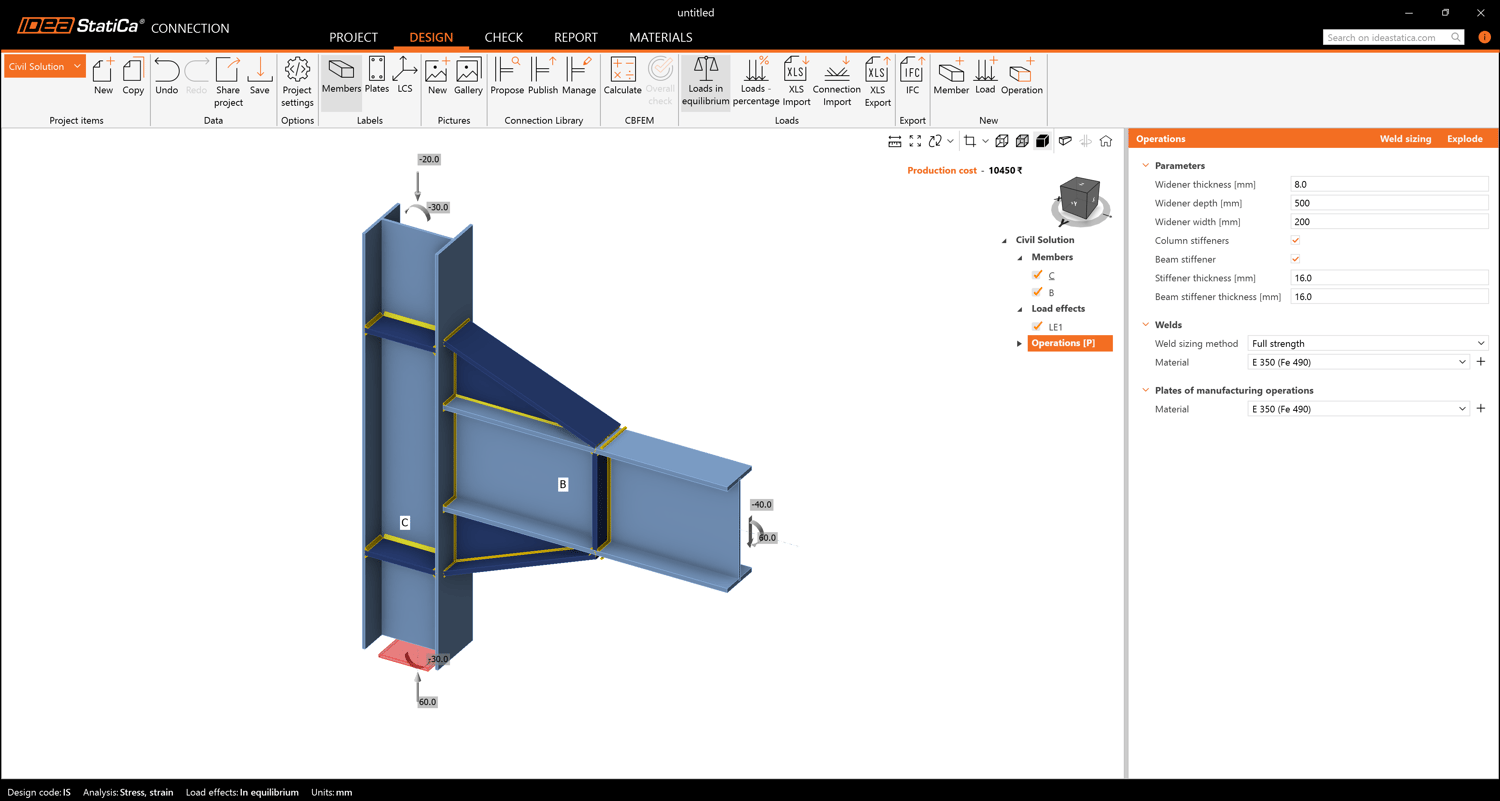Click the Widener thickness input field

[1388, 184]
